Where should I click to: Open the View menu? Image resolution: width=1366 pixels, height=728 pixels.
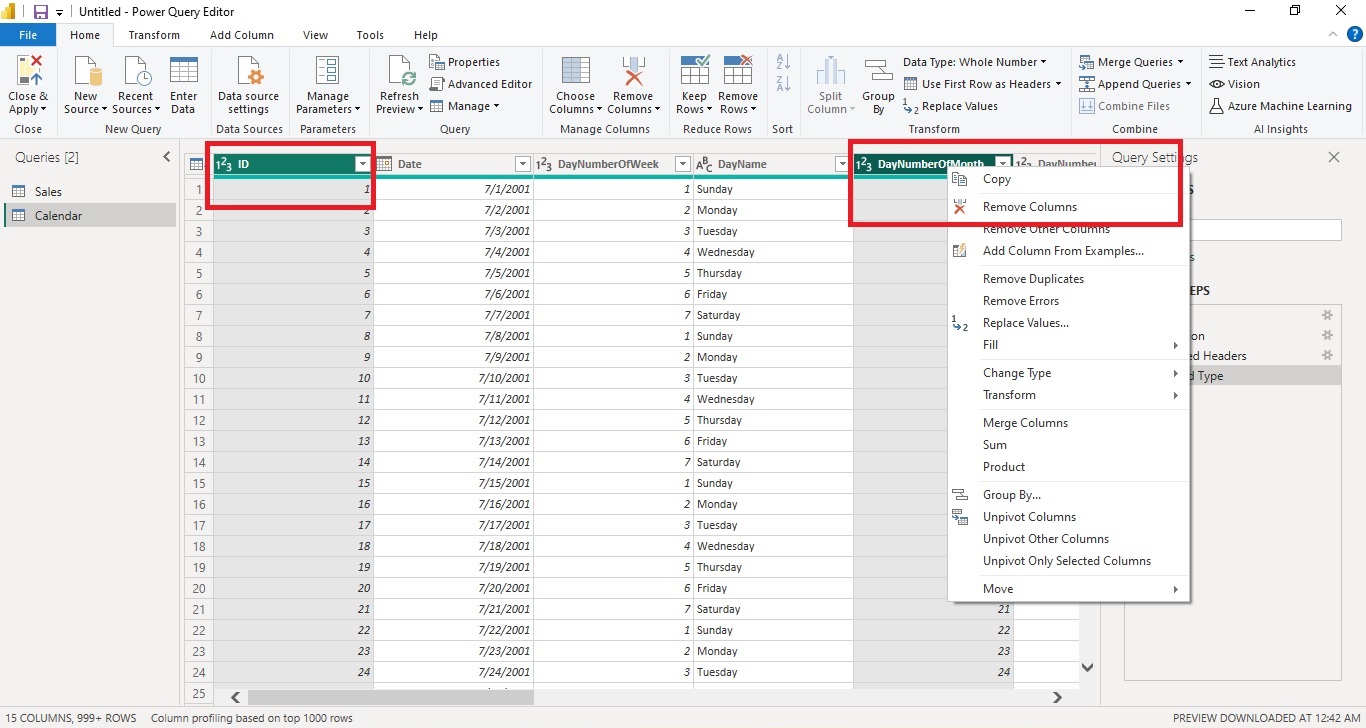(x=315, y=34)
